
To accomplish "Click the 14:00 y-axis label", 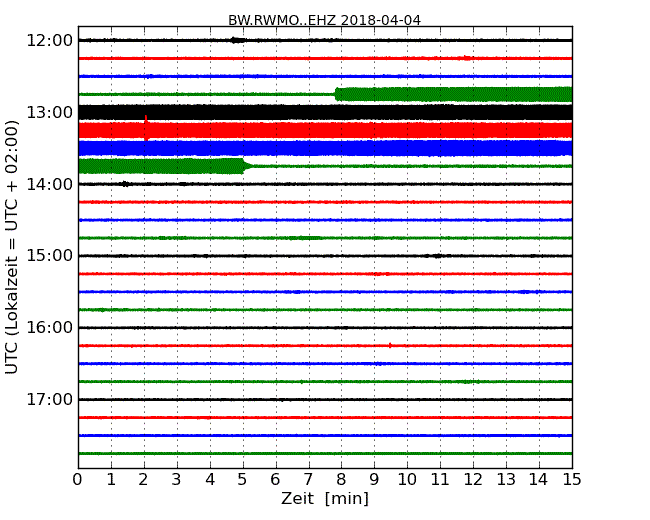I will click(50, 184).
